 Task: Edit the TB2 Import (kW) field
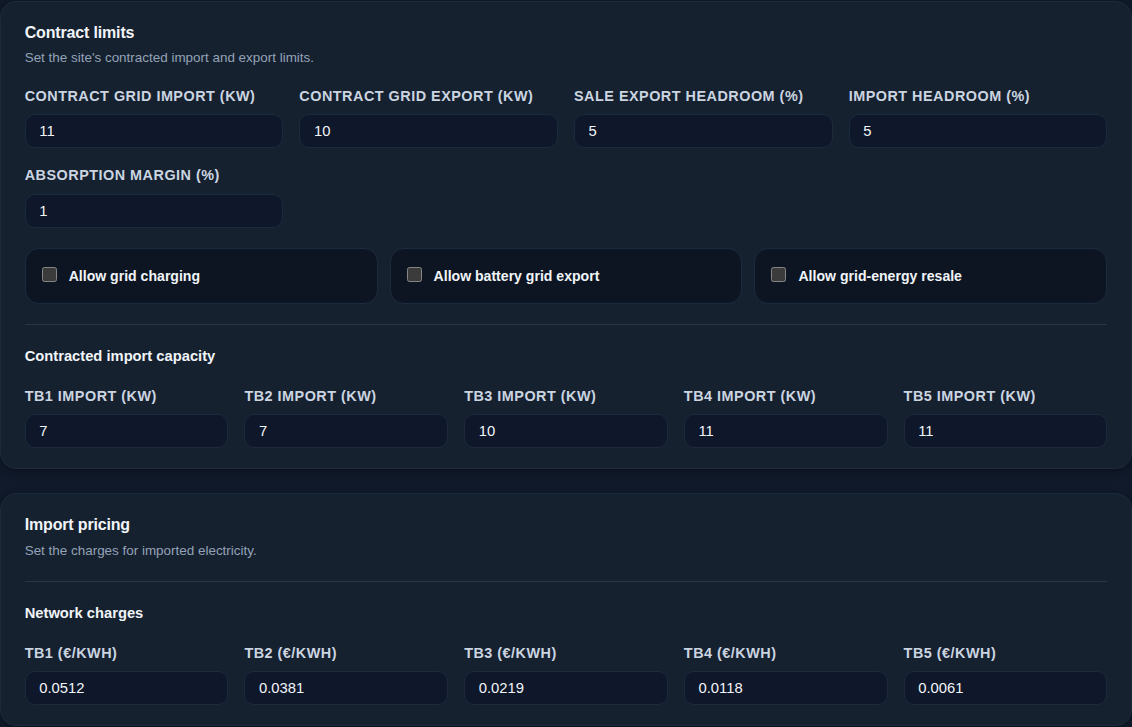click(x=346, y=431)
